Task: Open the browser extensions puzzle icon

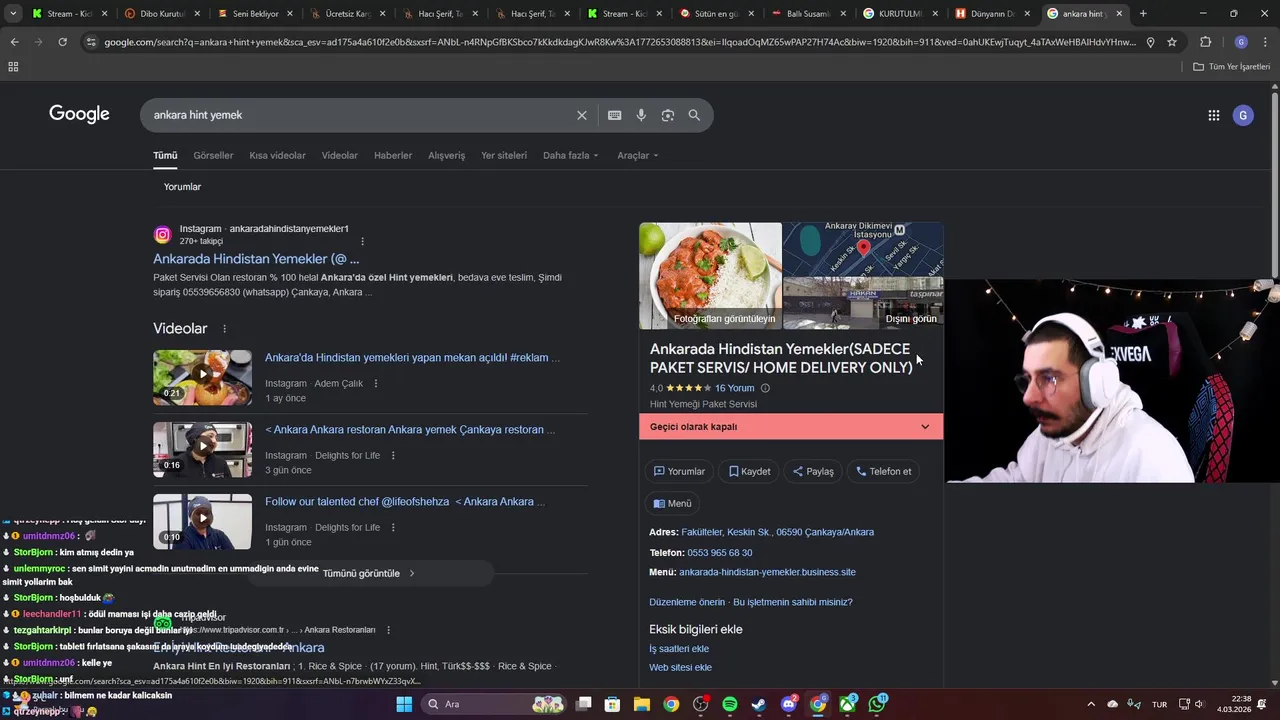Action: tap(1205, 42)
